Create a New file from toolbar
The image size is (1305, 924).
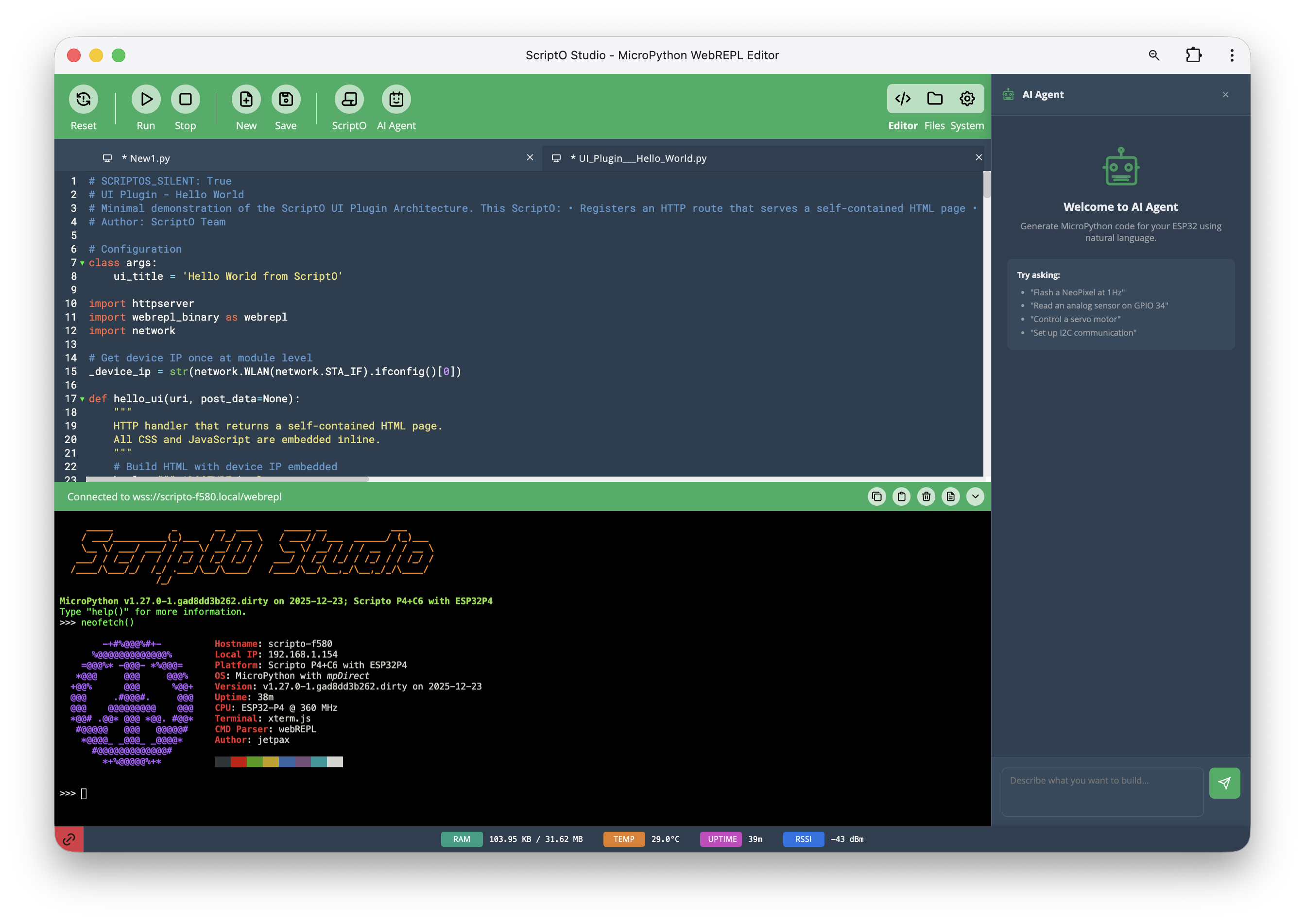pyautogui.click(x=246, y=100)
